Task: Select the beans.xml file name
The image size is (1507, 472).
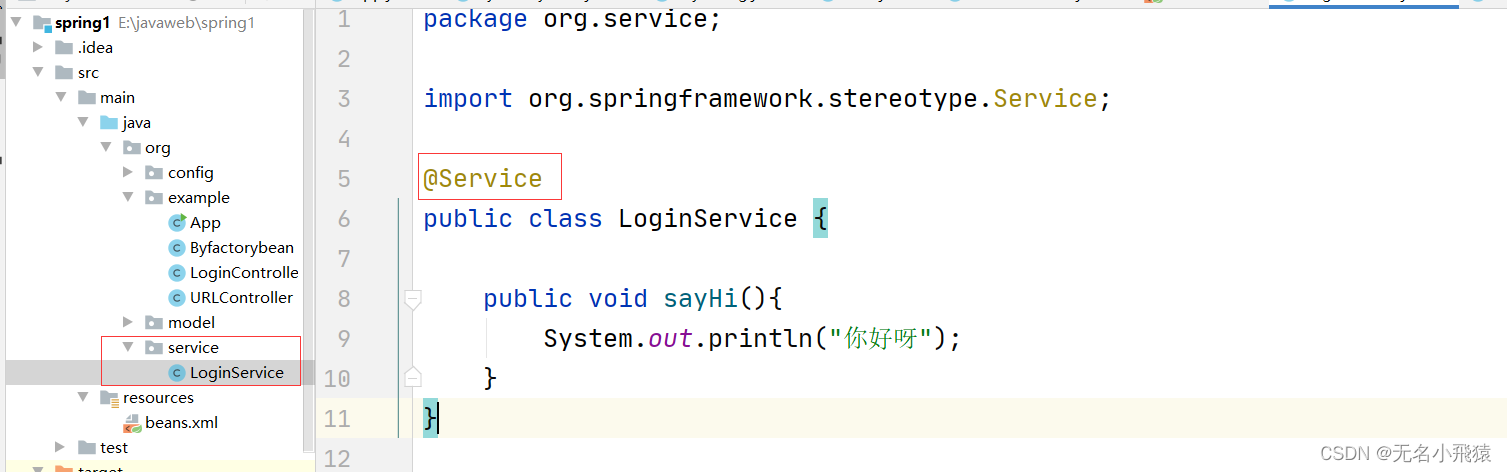Action: tap(181, 422)
